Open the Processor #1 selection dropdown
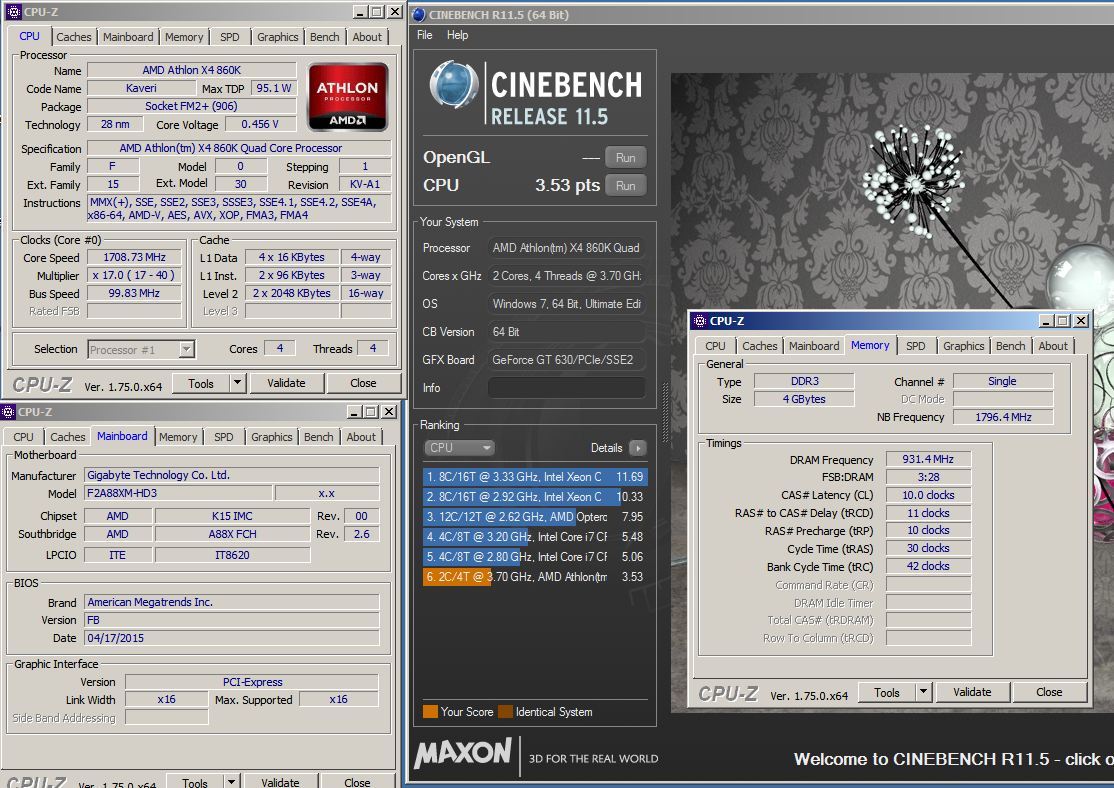The image size is (1114, 788). [141, 350]
